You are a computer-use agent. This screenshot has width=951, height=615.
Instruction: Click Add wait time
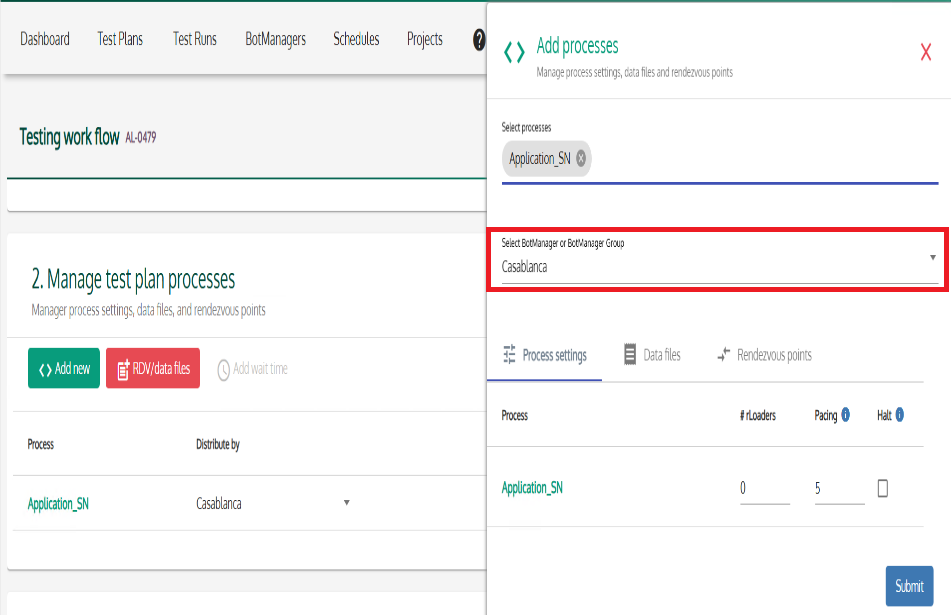(253, 369)
